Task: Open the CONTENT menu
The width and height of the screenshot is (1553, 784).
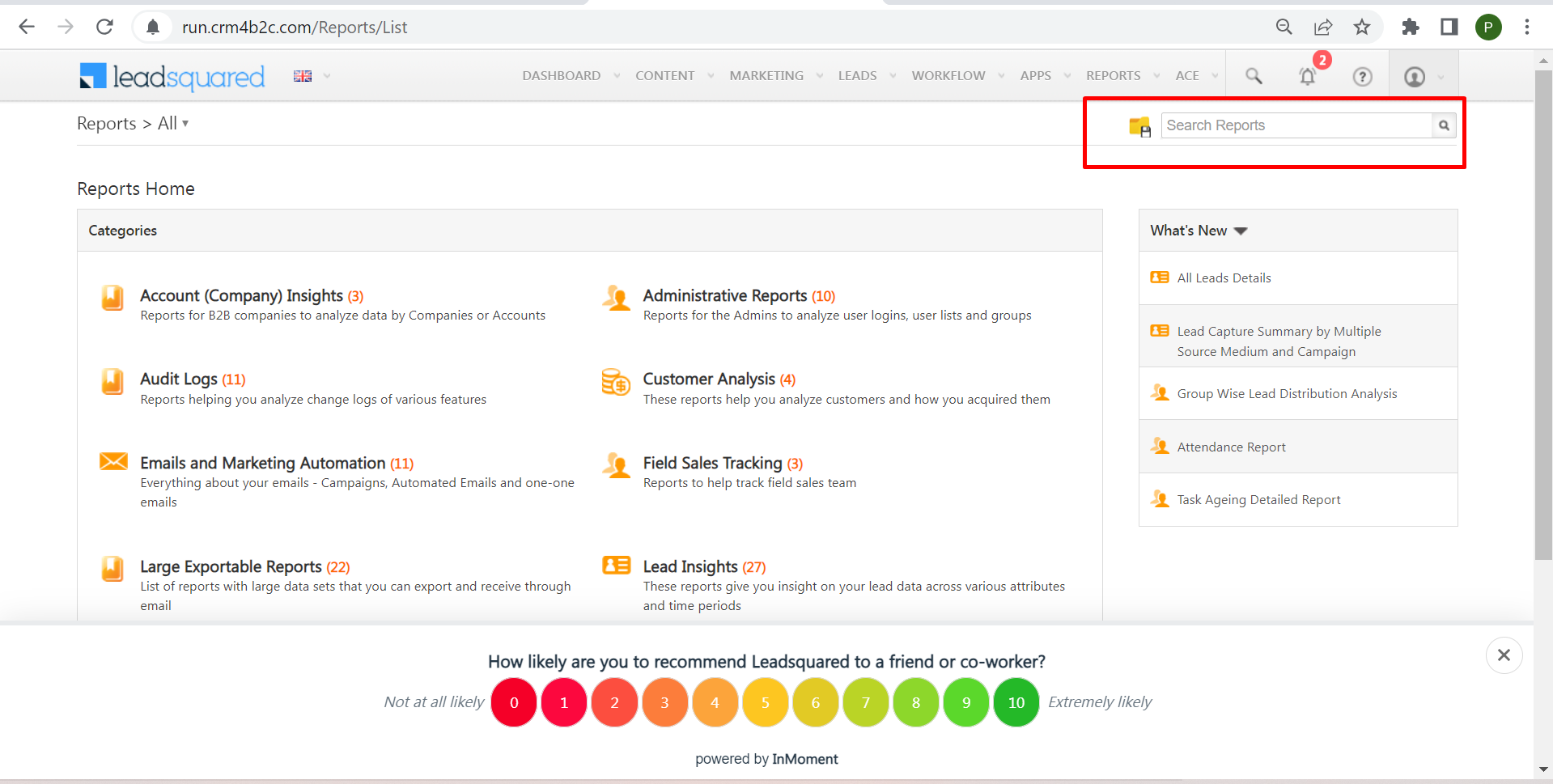Action: tap(664, 76)
